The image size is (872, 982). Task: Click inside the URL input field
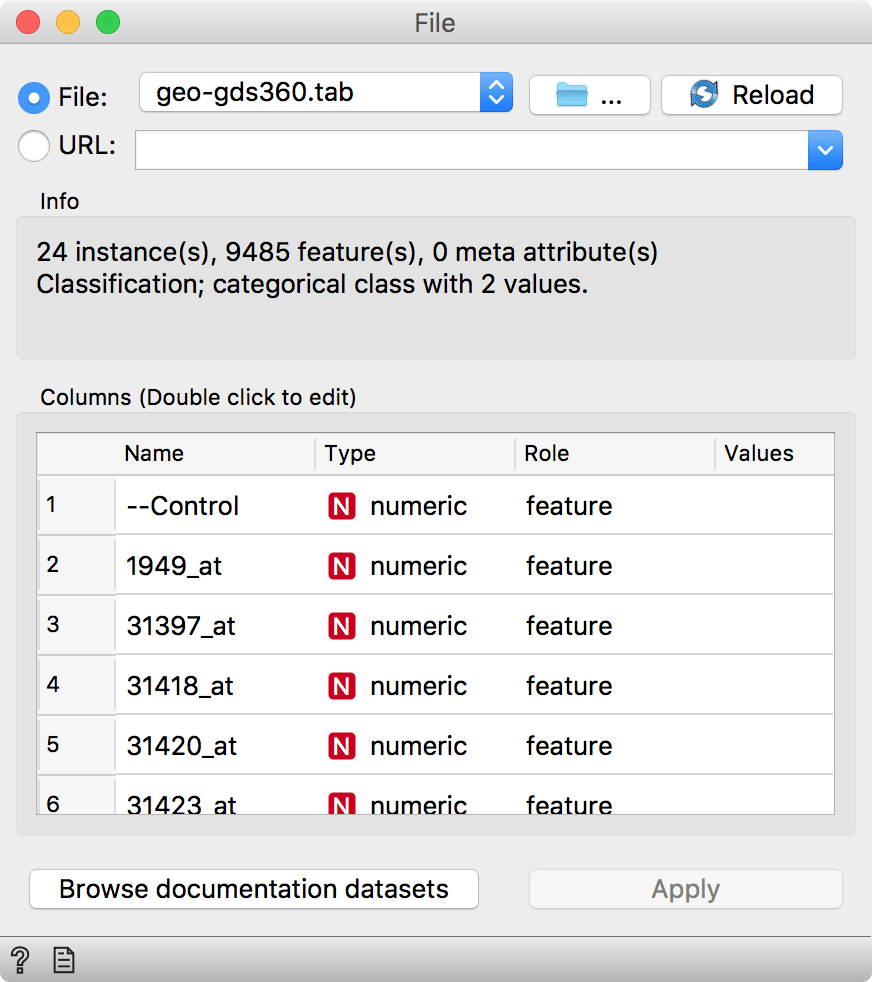tap(472, 150)
